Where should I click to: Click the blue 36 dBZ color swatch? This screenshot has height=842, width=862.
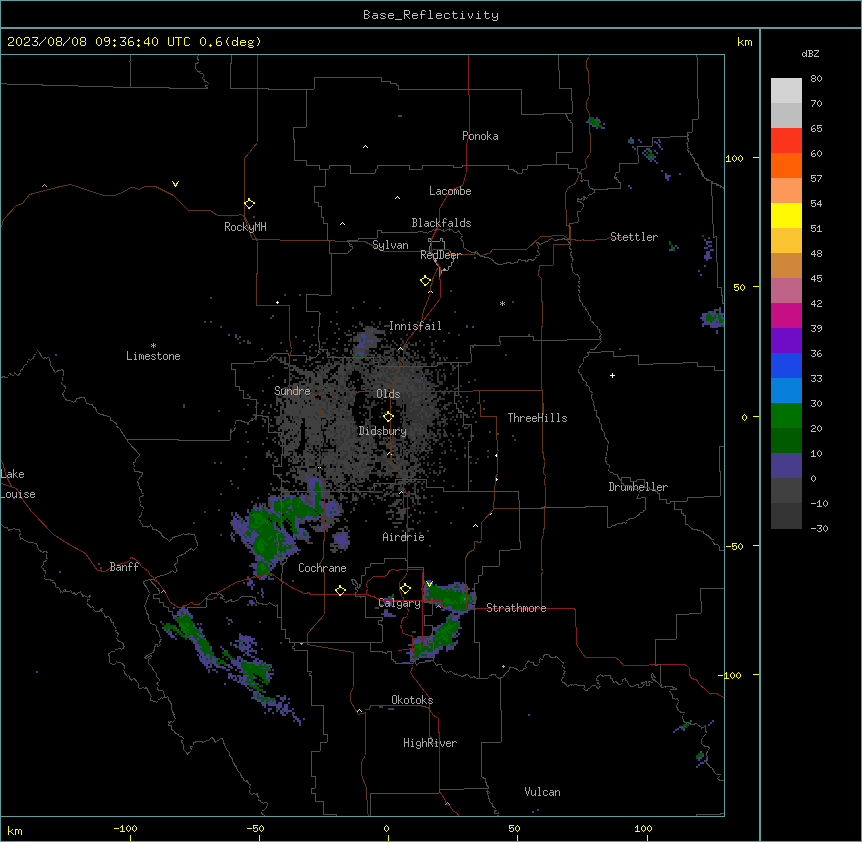(786, 365)
